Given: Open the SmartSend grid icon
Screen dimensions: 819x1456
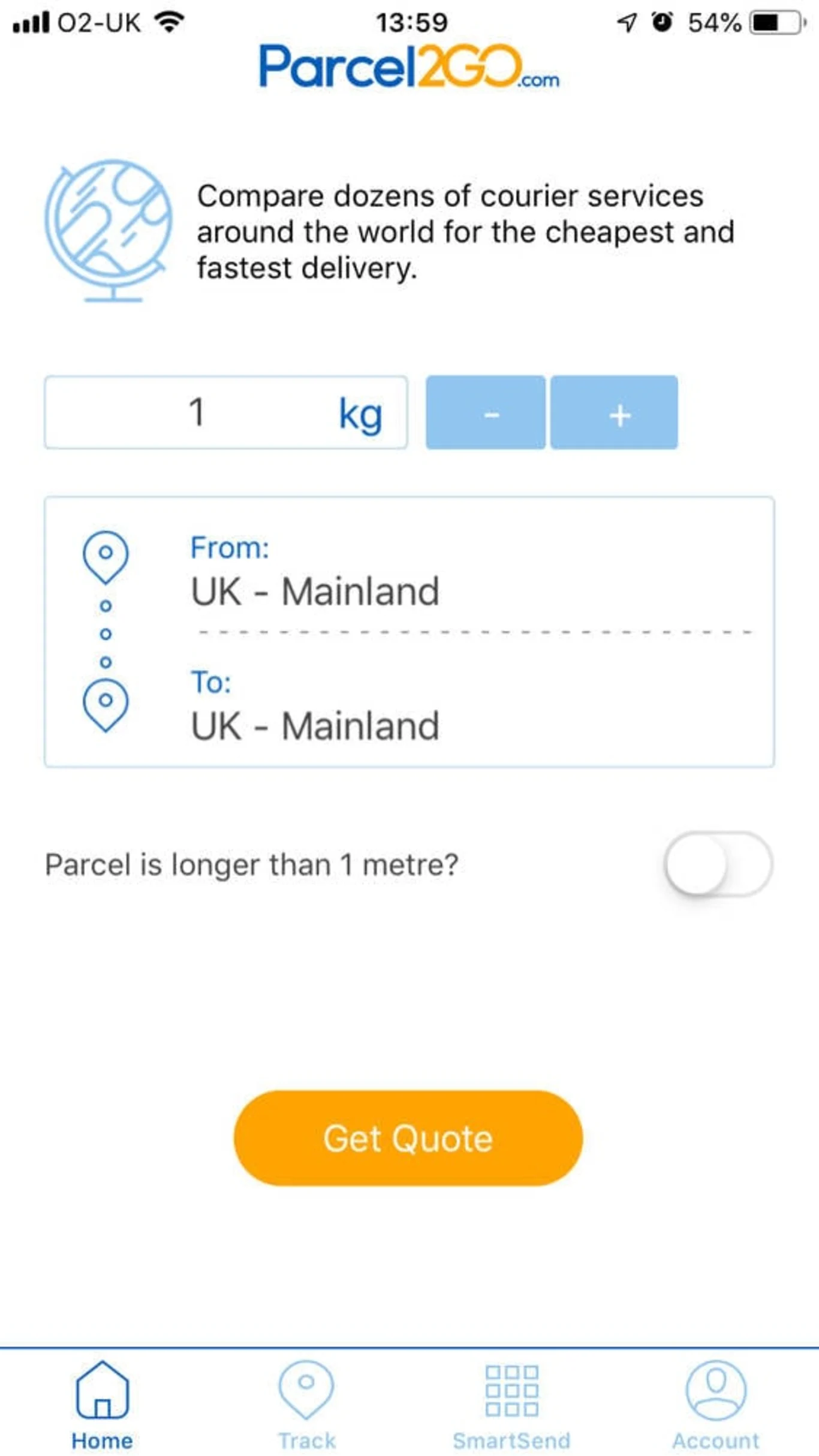Looking at the screenshot, I should pyautogui.click(x=511, y=1389).
